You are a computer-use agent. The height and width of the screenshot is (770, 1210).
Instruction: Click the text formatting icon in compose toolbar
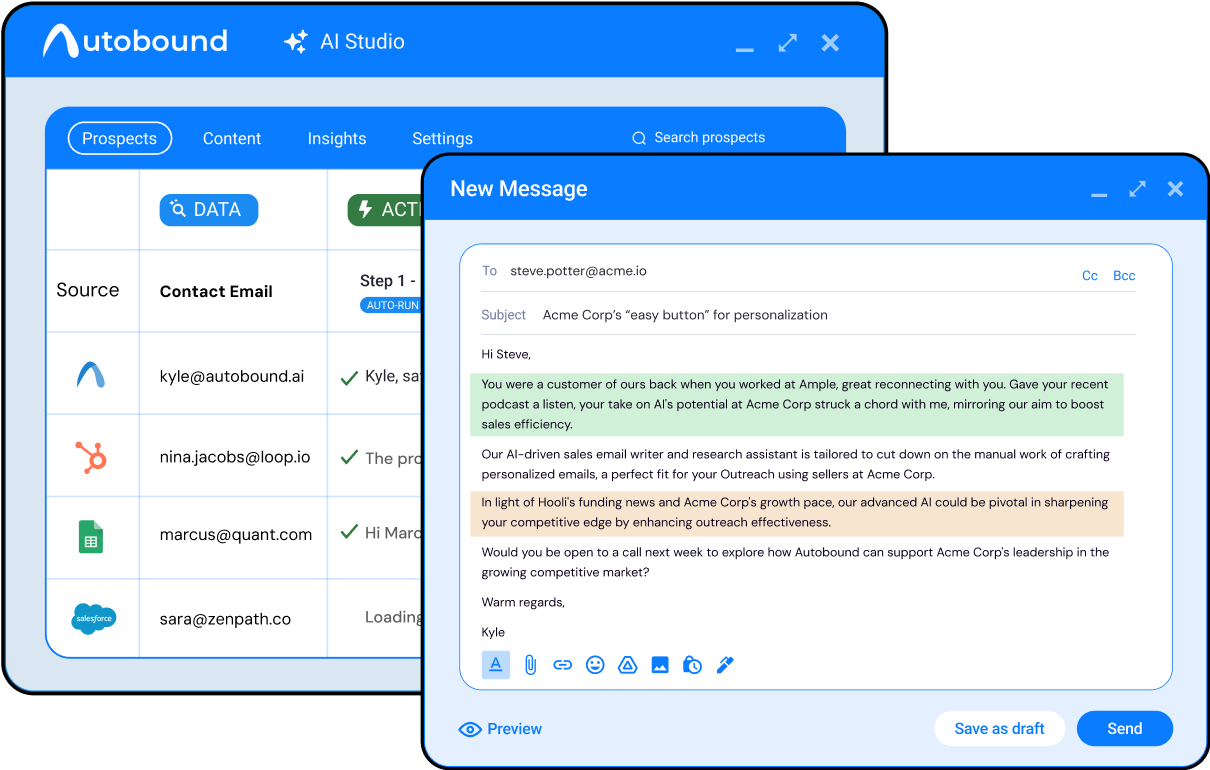[496, 665]
